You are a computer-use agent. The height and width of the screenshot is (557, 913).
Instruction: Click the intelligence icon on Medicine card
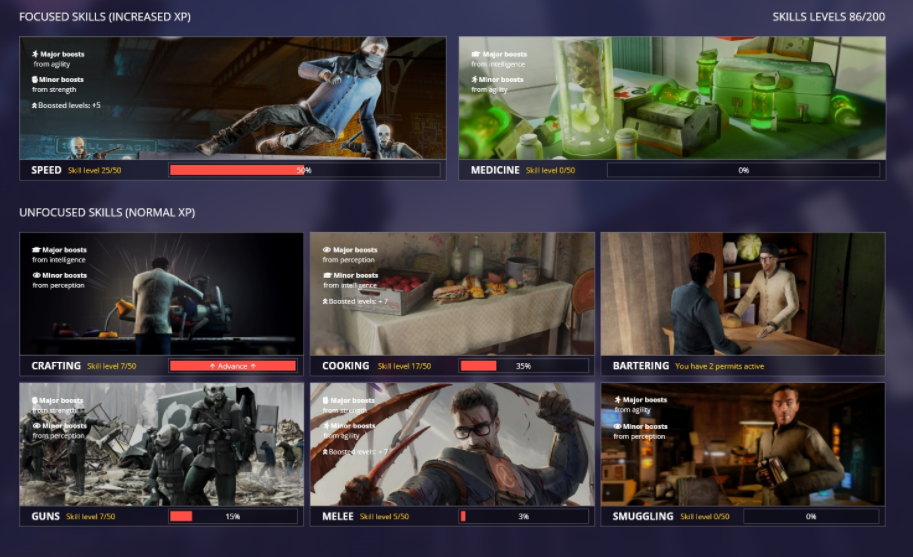tap(476, 54)
